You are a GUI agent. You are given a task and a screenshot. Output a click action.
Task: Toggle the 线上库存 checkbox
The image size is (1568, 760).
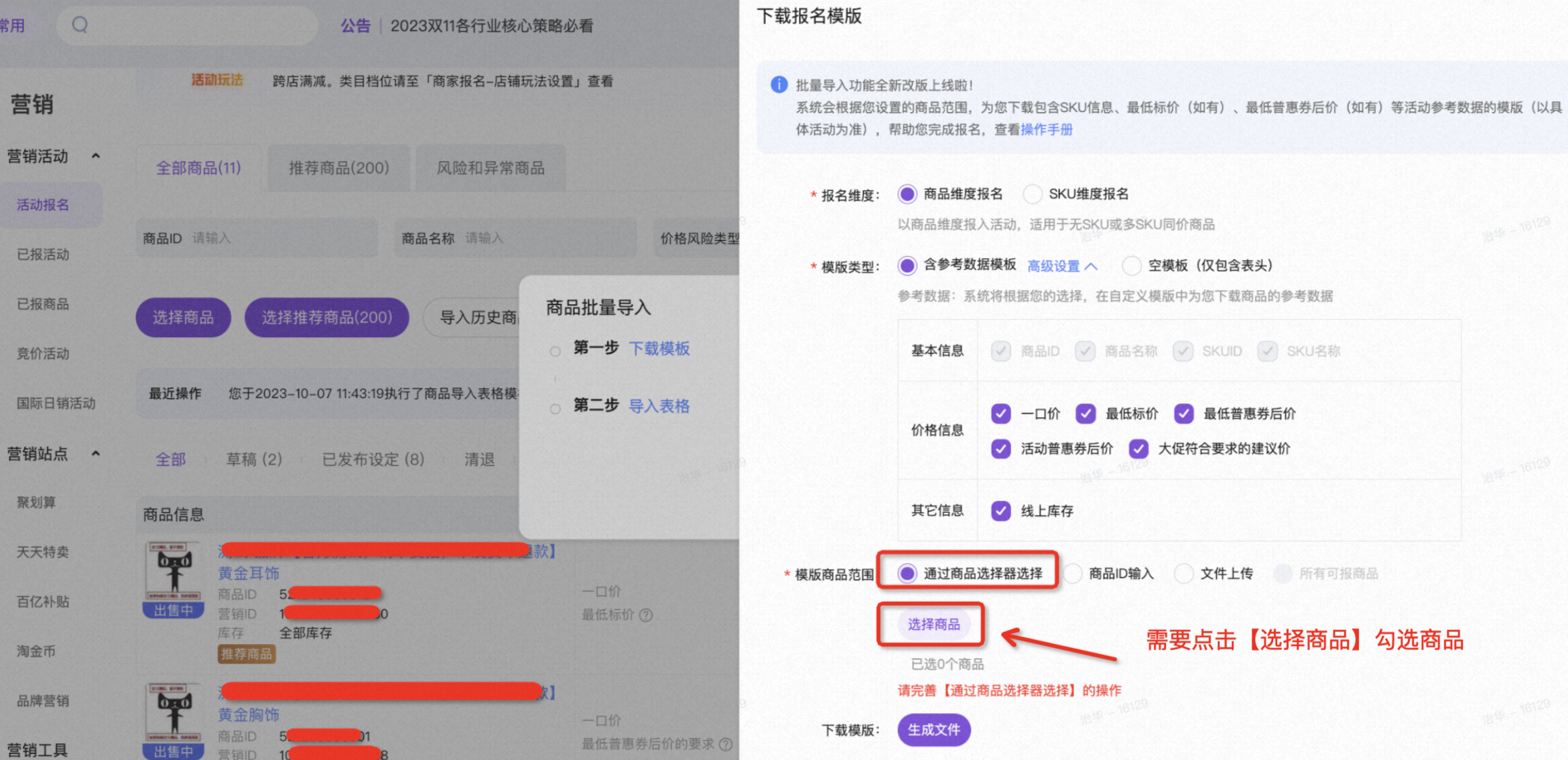pos(1001,511)
